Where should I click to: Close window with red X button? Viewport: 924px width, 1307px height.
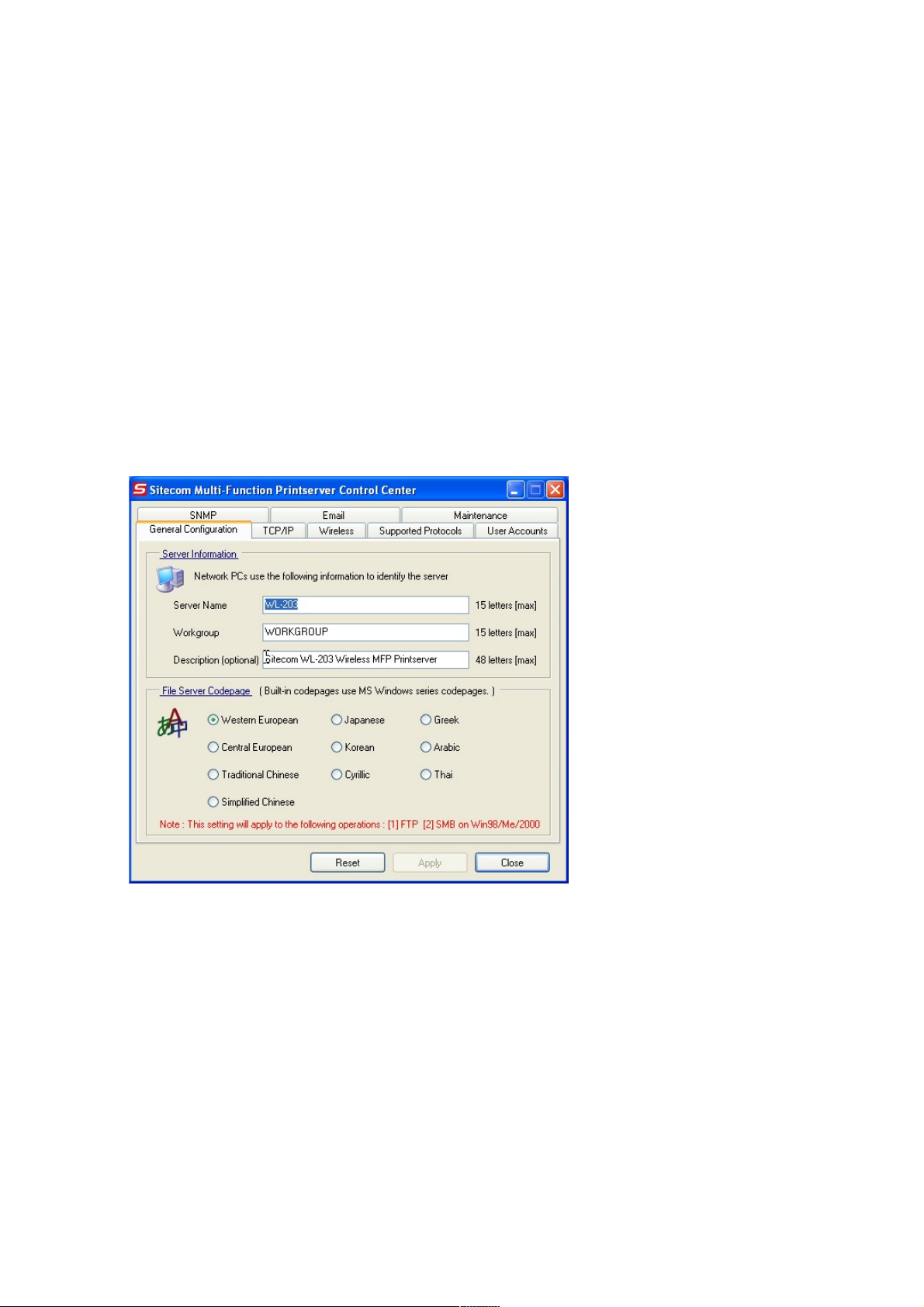pyautogui.click(x=555, y=489)
